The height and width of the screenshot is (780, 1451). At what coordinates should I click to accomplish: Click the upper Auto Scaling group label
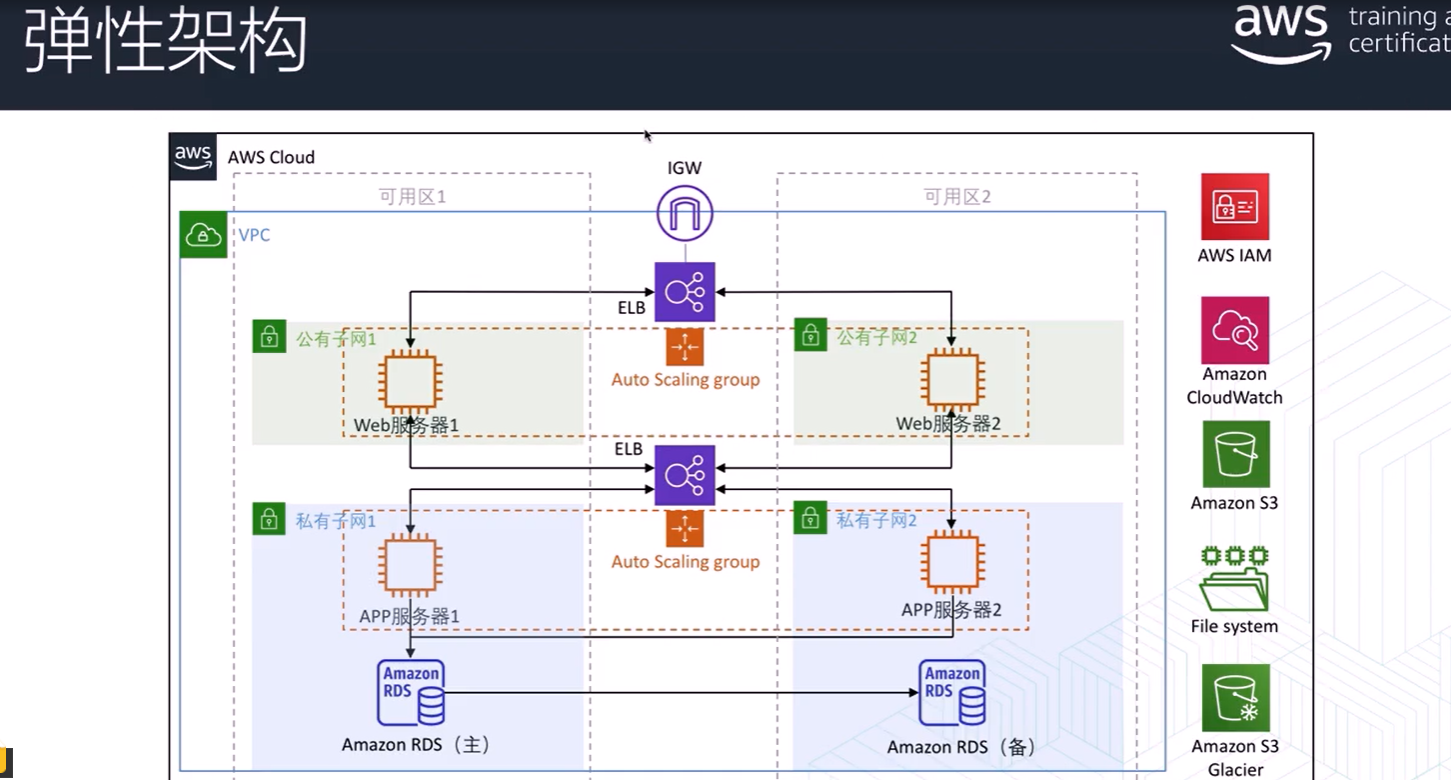click(x=686, y=380)
